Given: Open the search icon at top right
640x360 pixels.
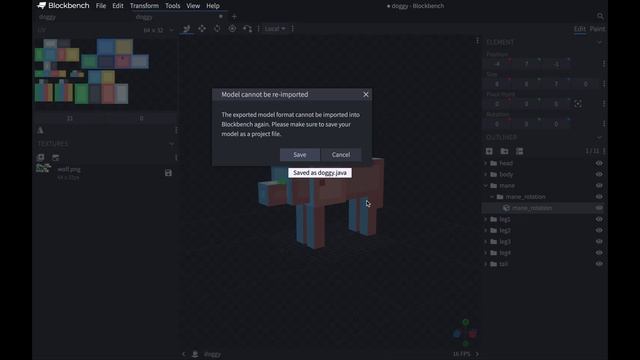Looking at the screenshot, I should tap(600, 16).
